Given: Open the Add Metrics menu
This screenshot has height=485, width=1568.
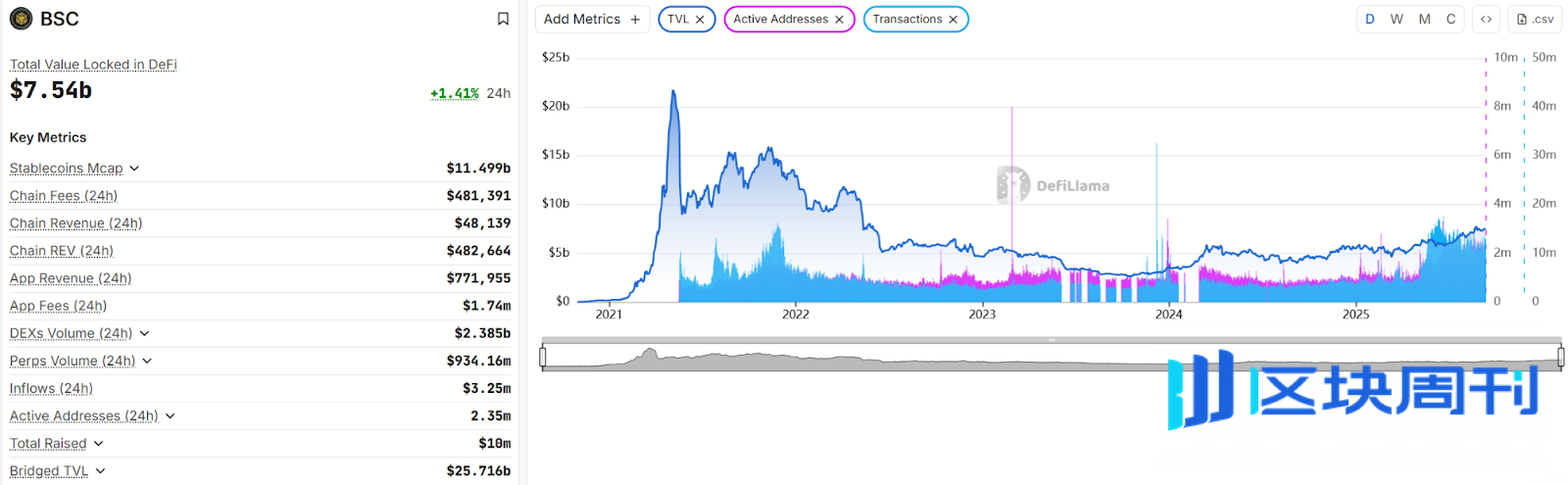Looking at the screenshot, I should [x=592, y=19].
